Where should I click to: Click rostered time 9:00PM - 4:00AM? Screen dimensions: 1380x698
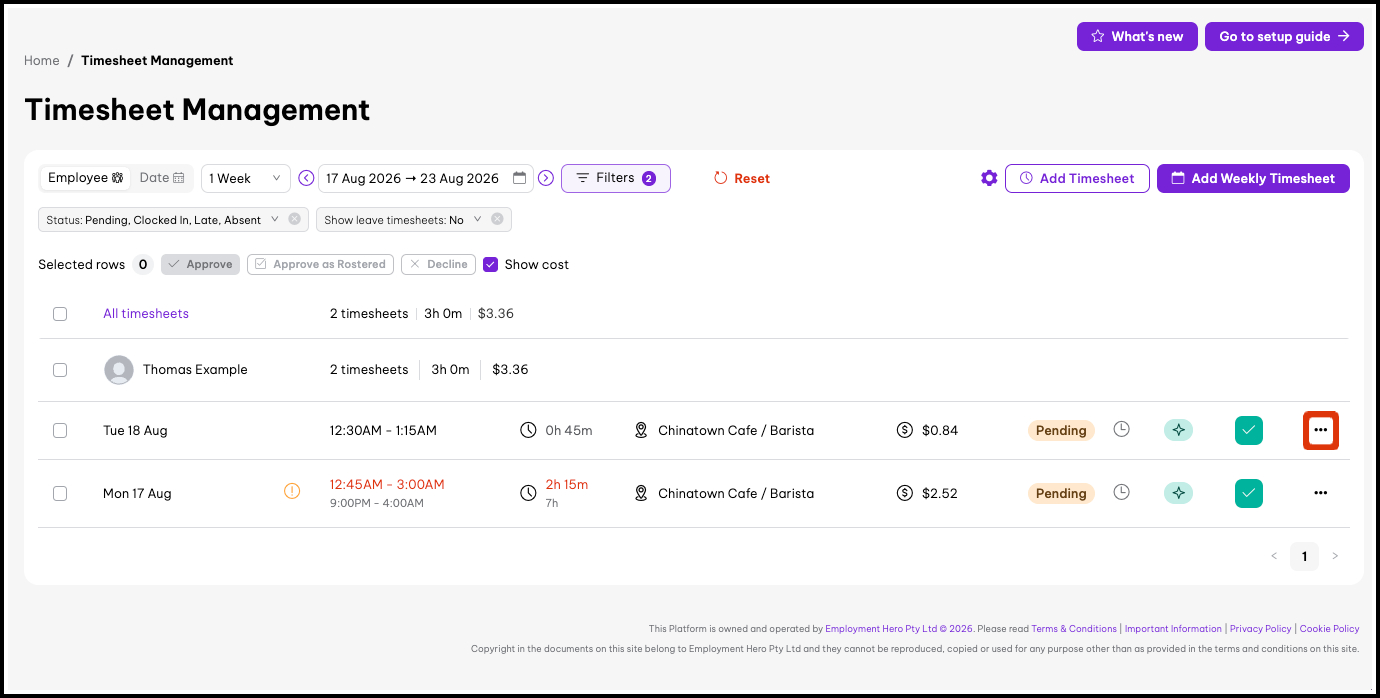pos(376,503)
